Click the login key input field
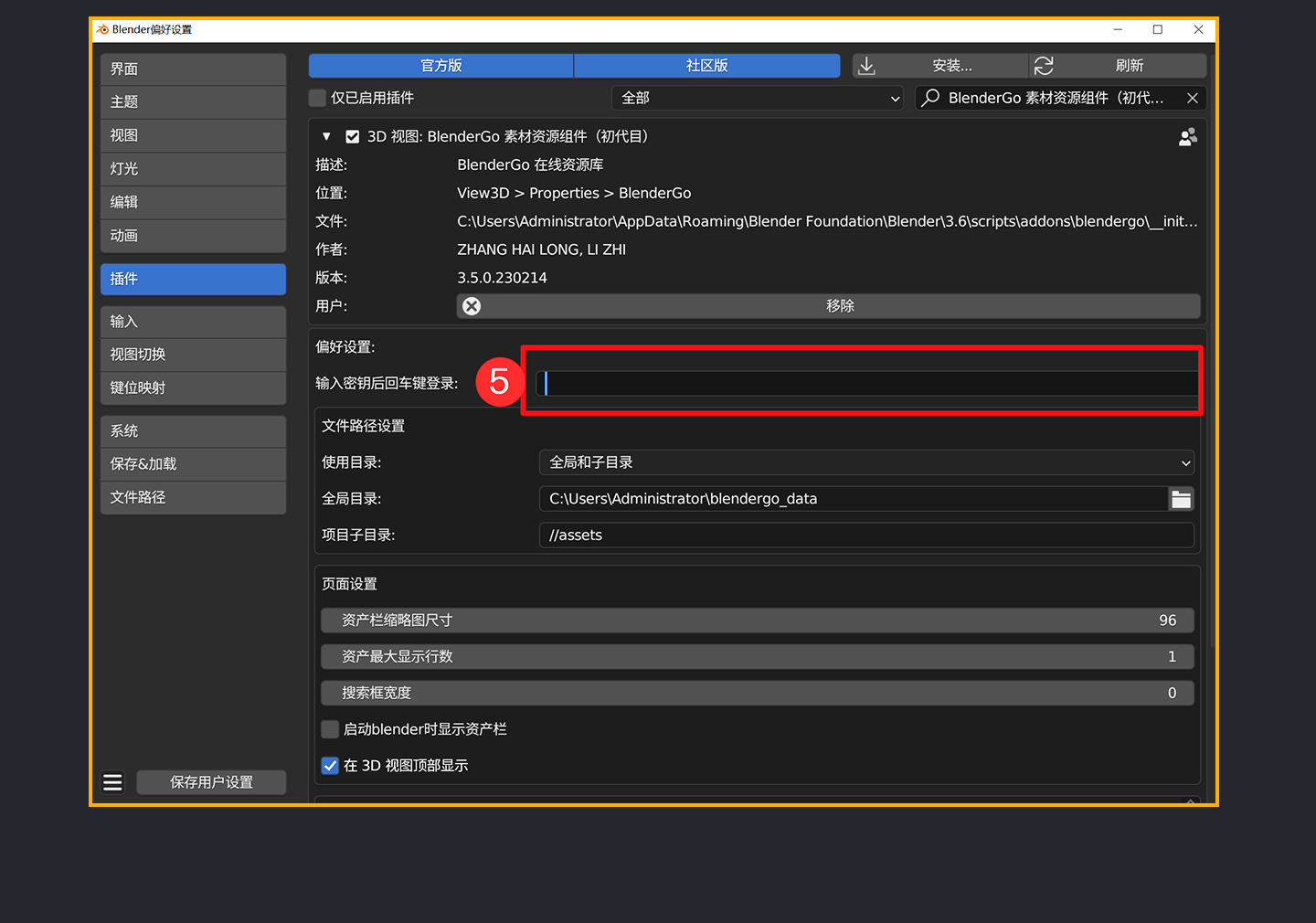Viewport: 1316px width, 923px height. (866, 384)
